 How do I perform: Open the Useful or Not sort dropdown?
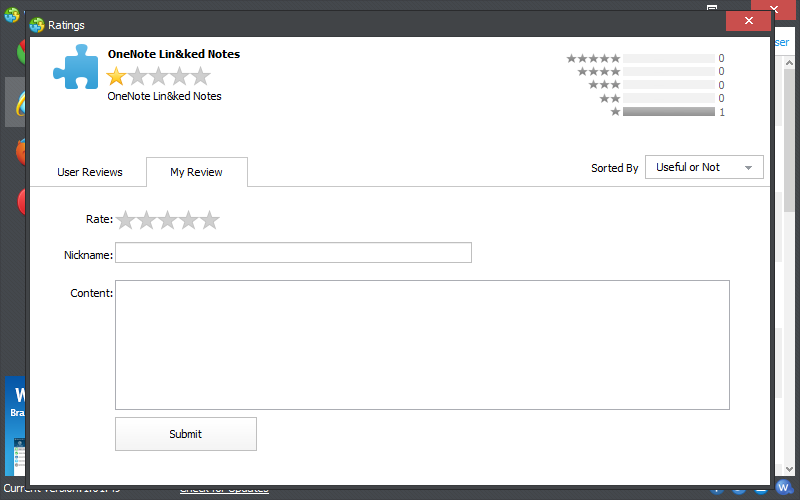pyautogui.click(x=704, y=167)
